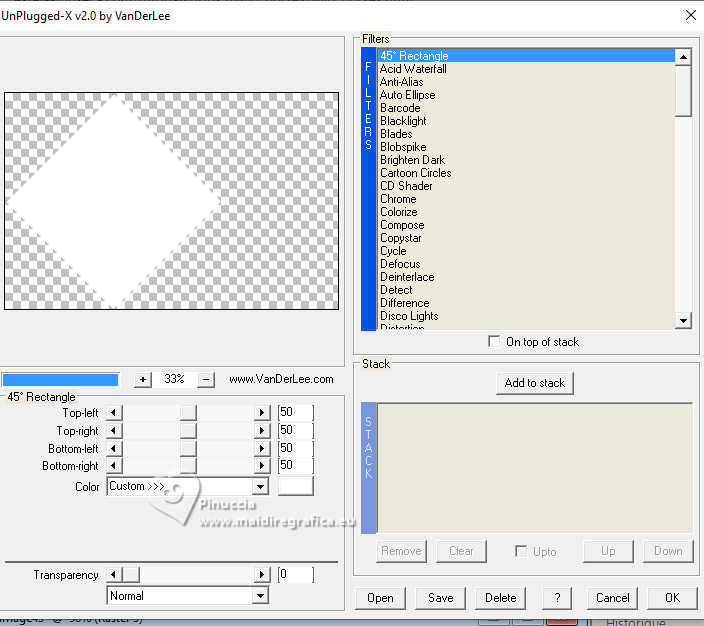Click Transparency slider right arrow
Viewport: 704px width, 626px height.
262,574
